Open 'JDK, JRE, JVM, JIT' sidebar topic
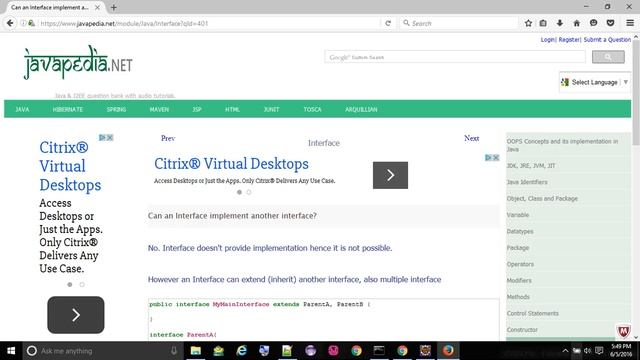Viewport: 640px width, 360px height. coord(531,166)
